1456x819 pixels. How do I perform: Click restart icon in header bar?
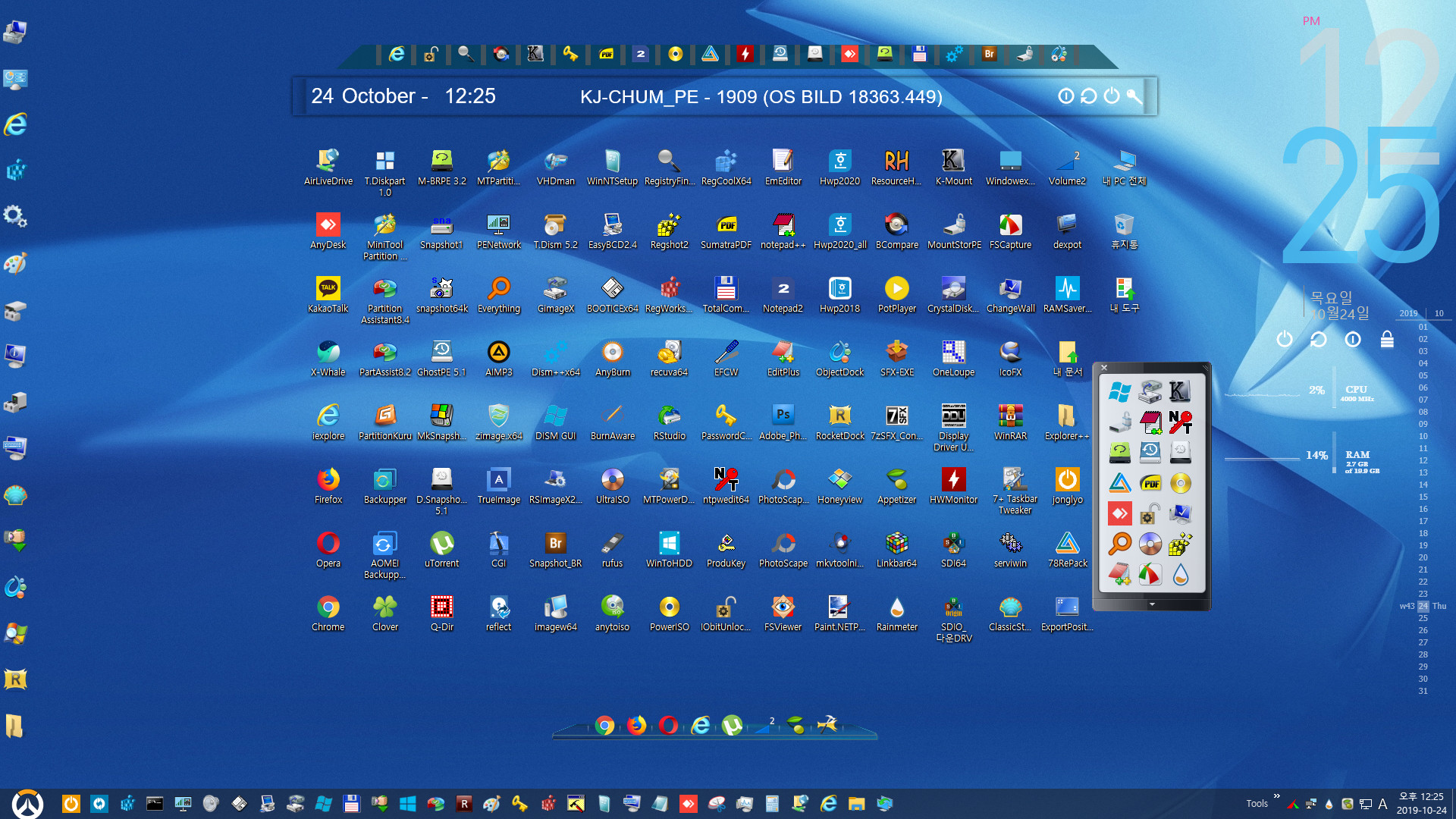[1089, 96]
